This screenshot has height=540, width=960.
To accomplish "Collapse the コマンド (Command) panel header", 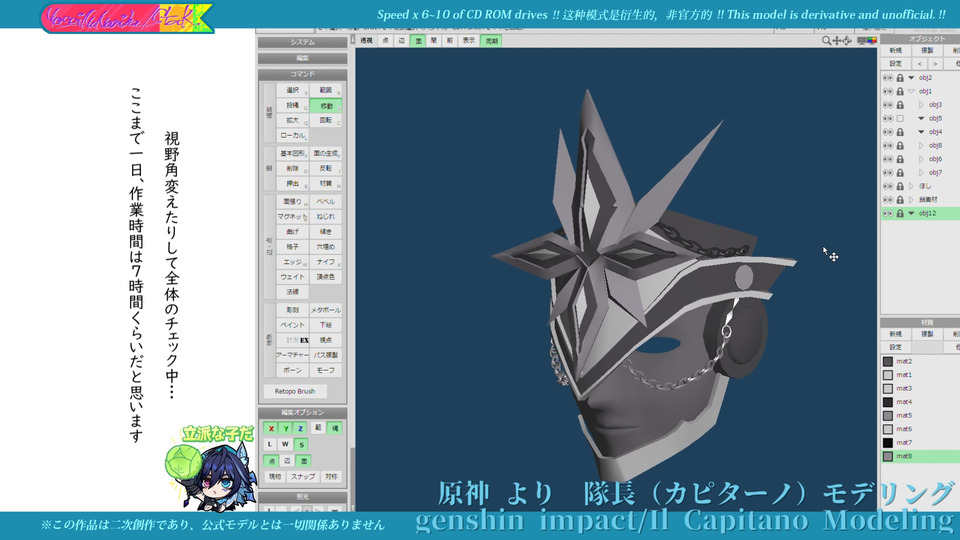I will click(302, 74).
